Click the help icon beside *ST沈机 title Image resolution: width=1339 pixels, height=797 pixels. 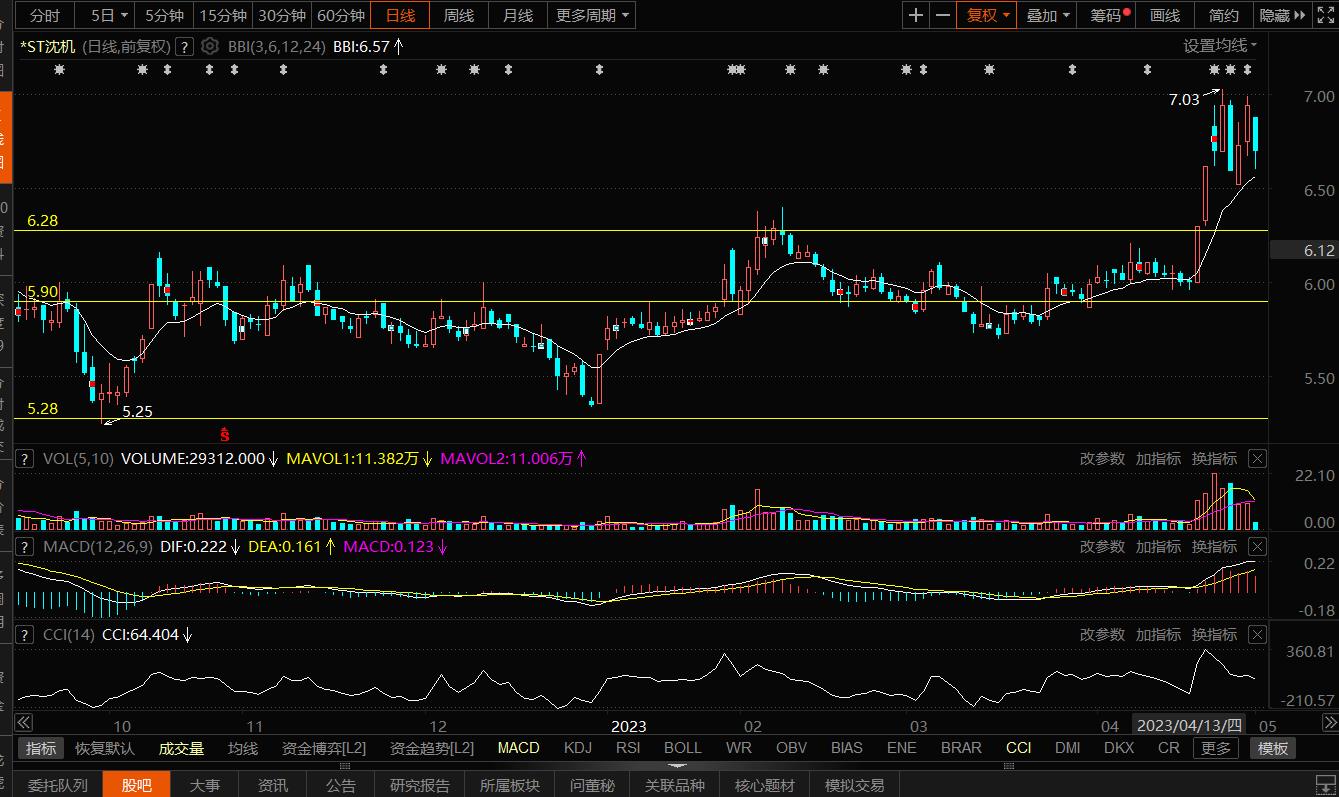tap(184, 46)
